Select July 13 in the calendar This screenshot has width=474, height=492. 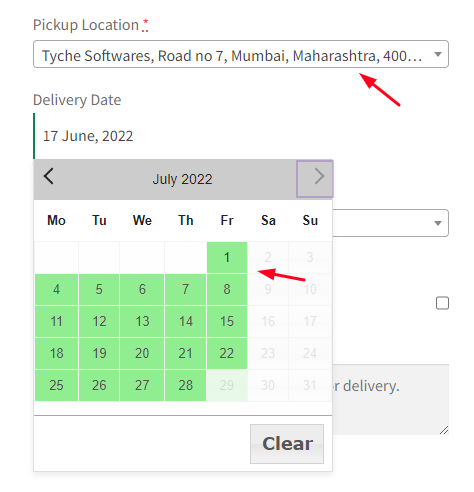coord(142,321)
